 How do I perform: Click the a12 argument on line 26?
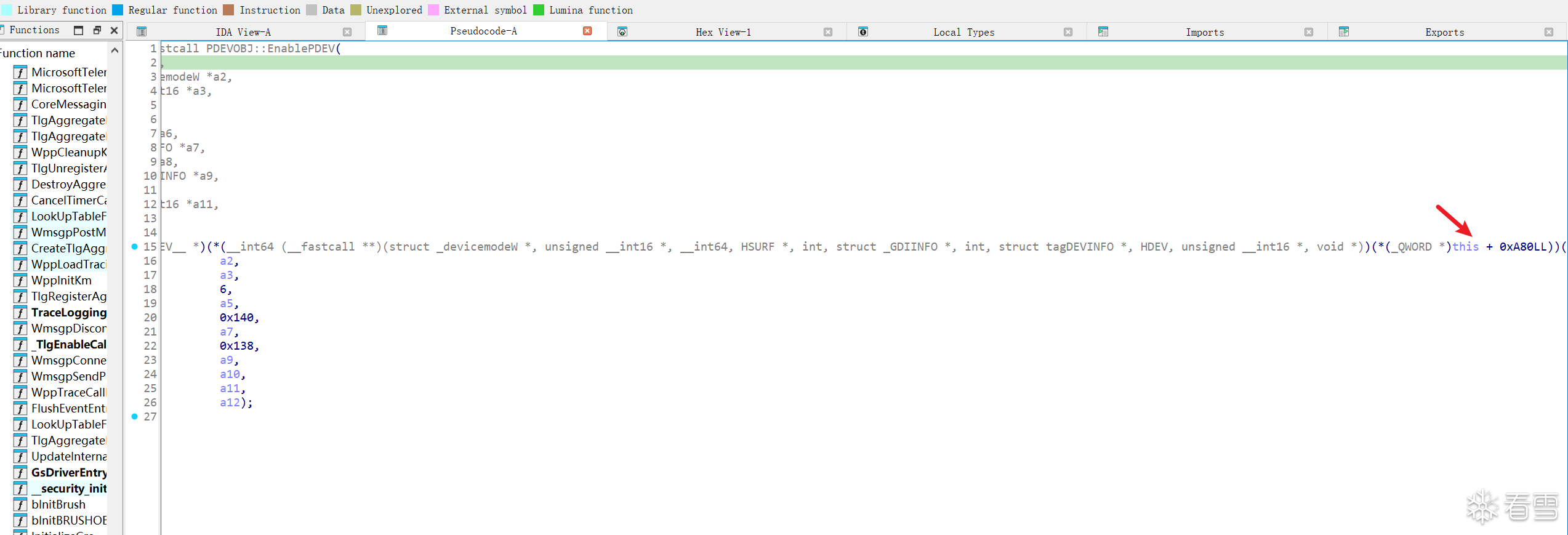(230, 403)
